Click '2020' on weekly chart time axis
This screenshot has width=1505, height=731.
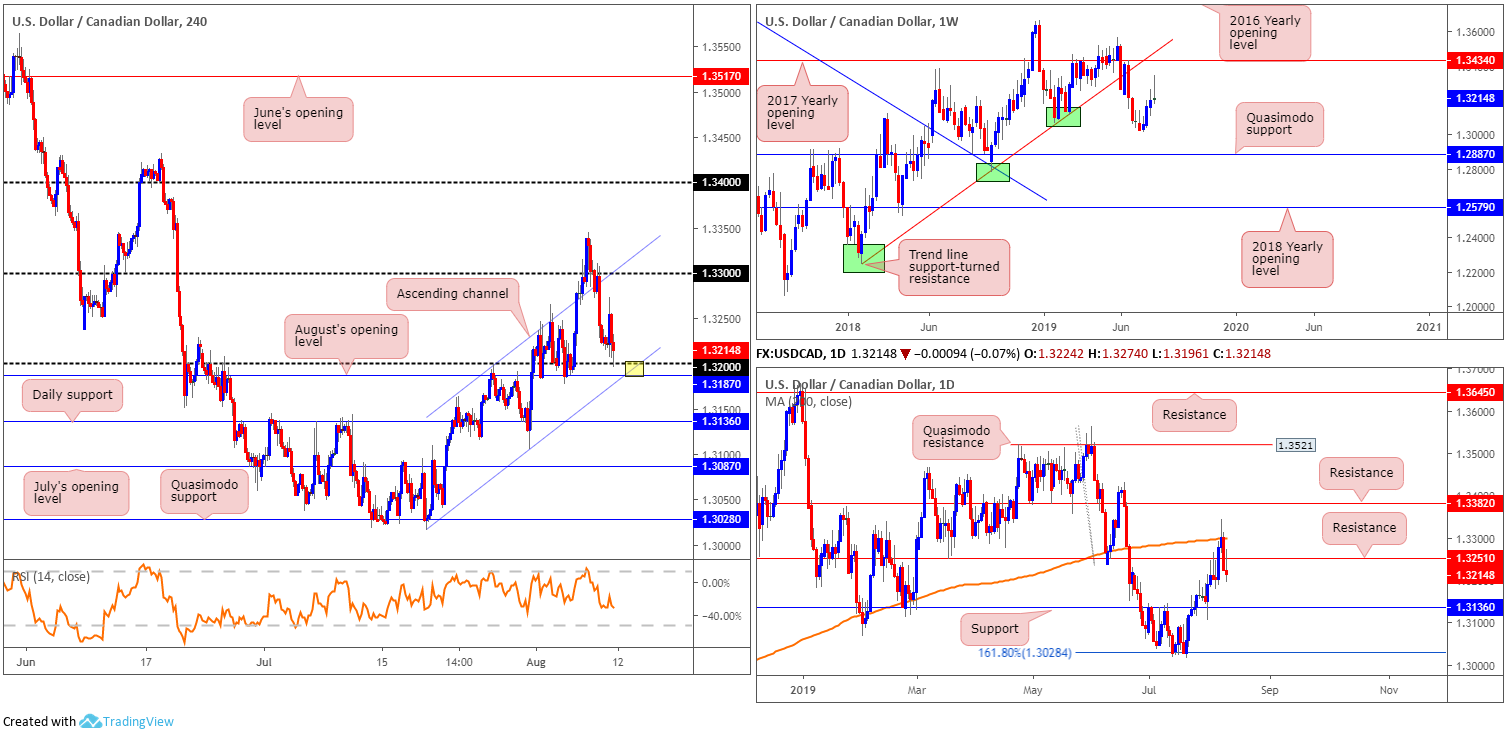coord(1236,326)
